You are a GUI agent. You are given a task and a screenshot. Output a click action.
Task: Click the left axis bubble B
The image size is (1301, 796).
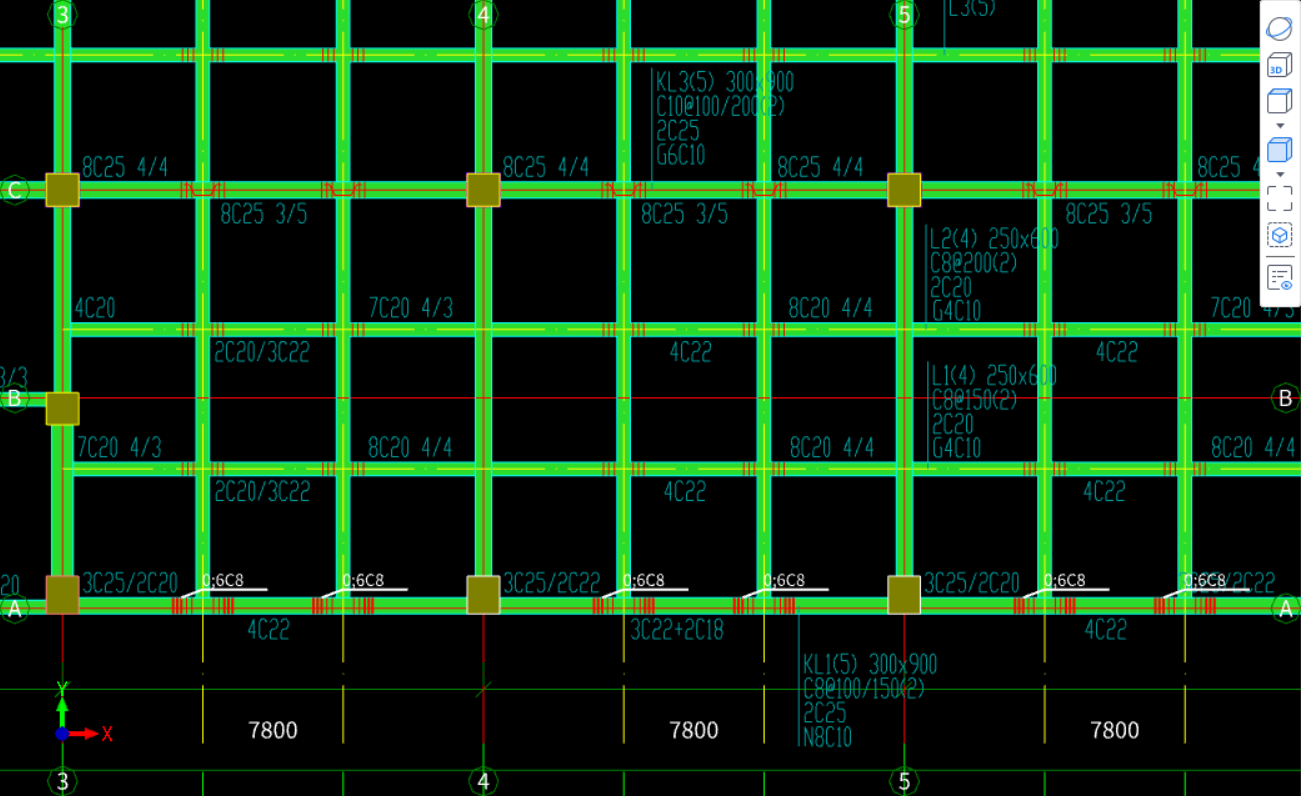pyautogui.click(x=14, y=398)
